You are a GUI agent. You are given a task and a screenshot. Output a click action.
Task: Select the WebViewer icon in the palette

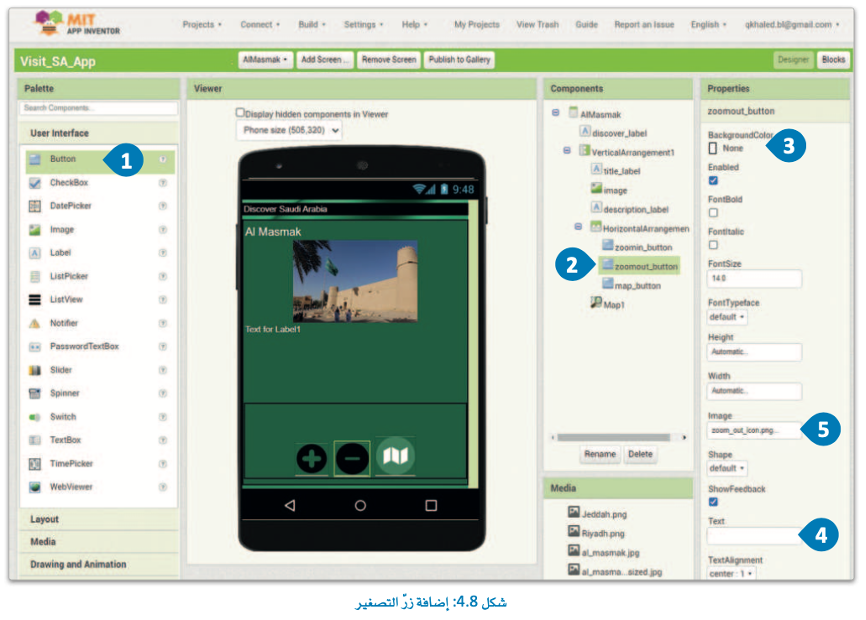click(x=35, y=487)
